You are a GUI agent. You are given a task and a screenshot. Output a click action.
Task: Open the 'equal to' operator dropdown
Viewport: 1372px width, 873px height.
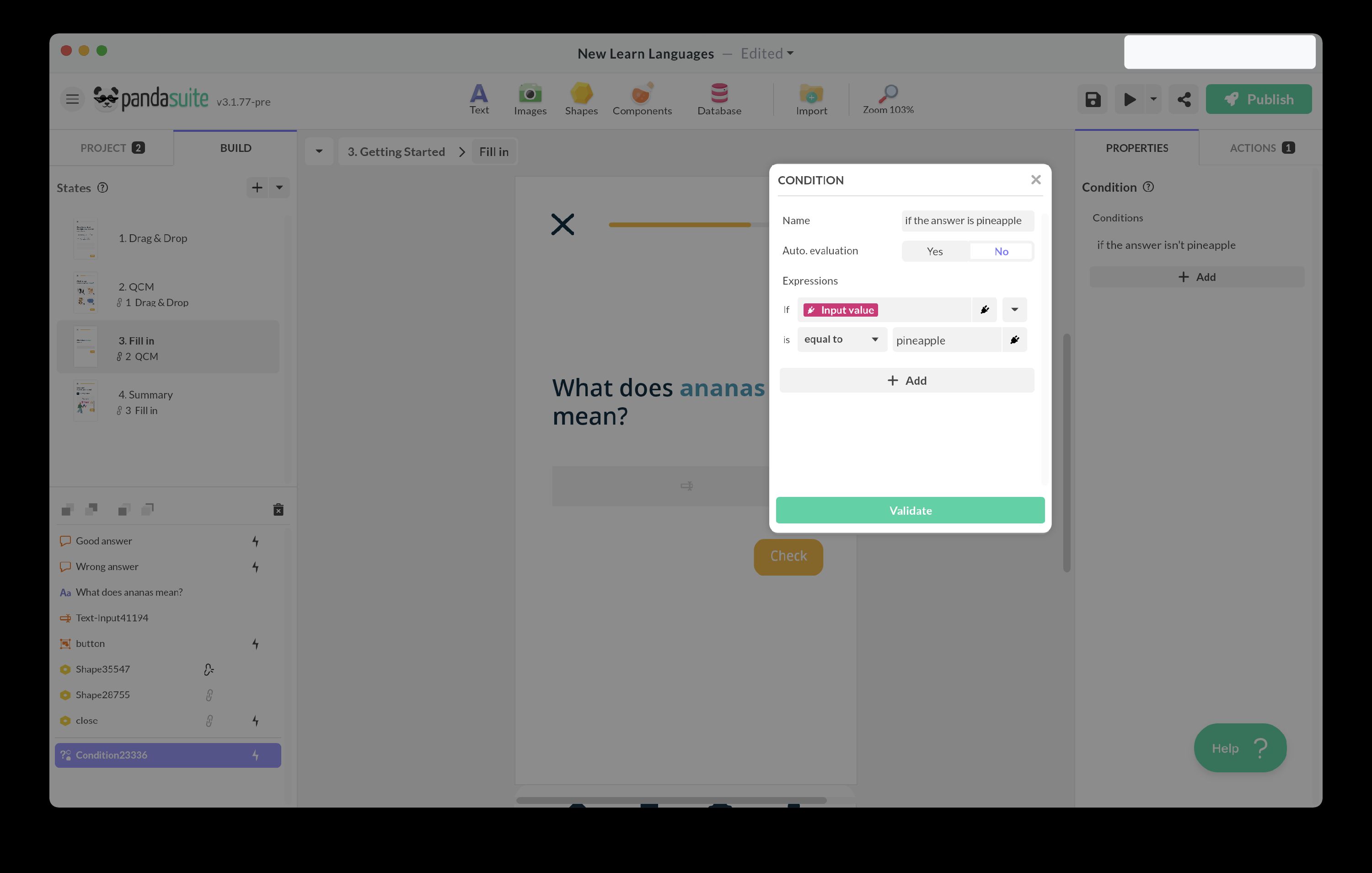(x=841, y=339)
